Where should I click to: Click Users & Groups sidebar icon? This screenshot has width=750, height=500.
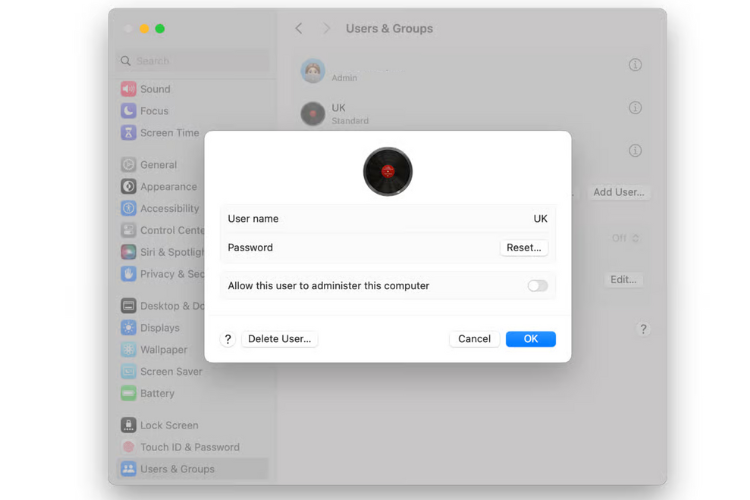tap(128, 469)
